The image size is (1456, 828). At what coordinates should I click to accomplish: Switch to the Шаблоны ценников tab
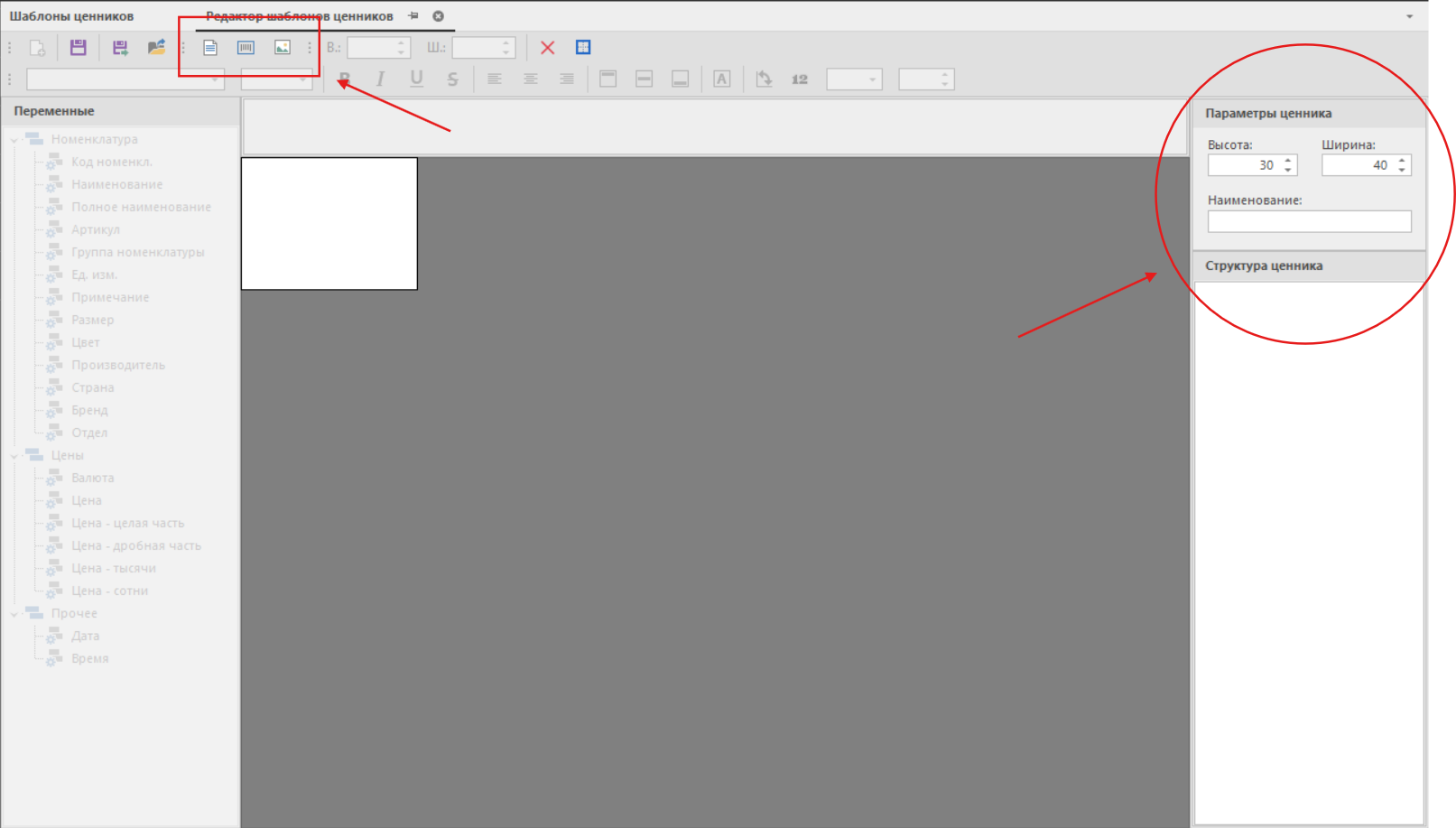pyautogui.click(x=71, y=16)
